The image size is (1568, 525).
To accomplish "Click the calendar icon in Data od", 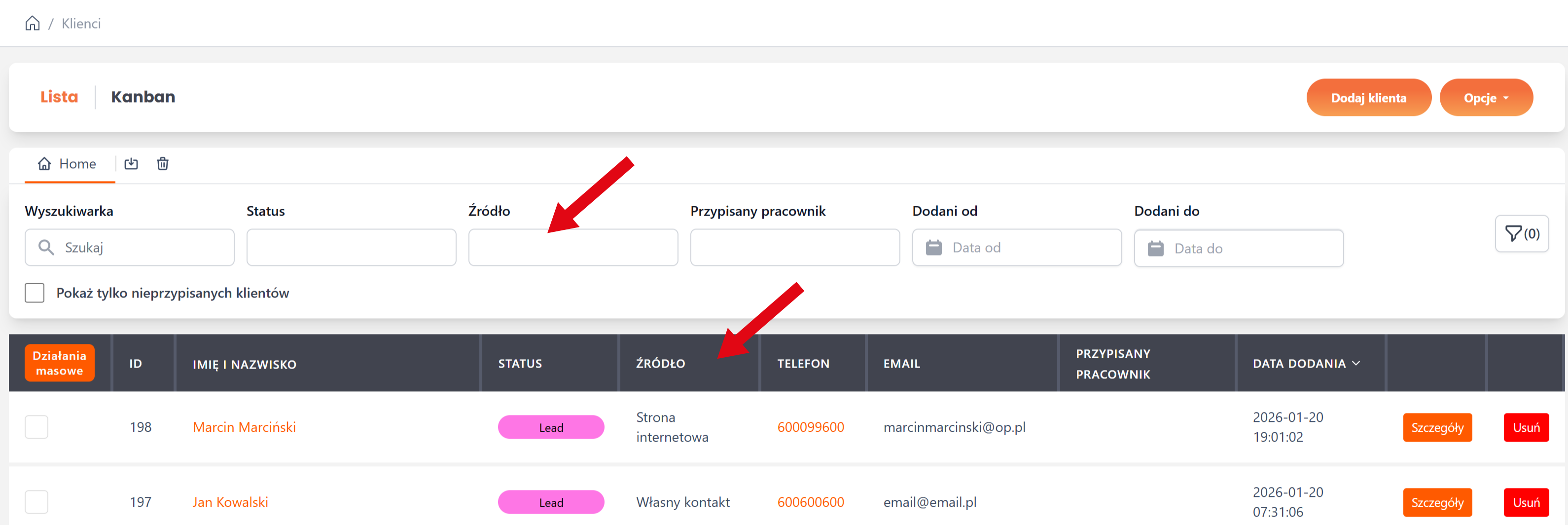I will [933, 247].
